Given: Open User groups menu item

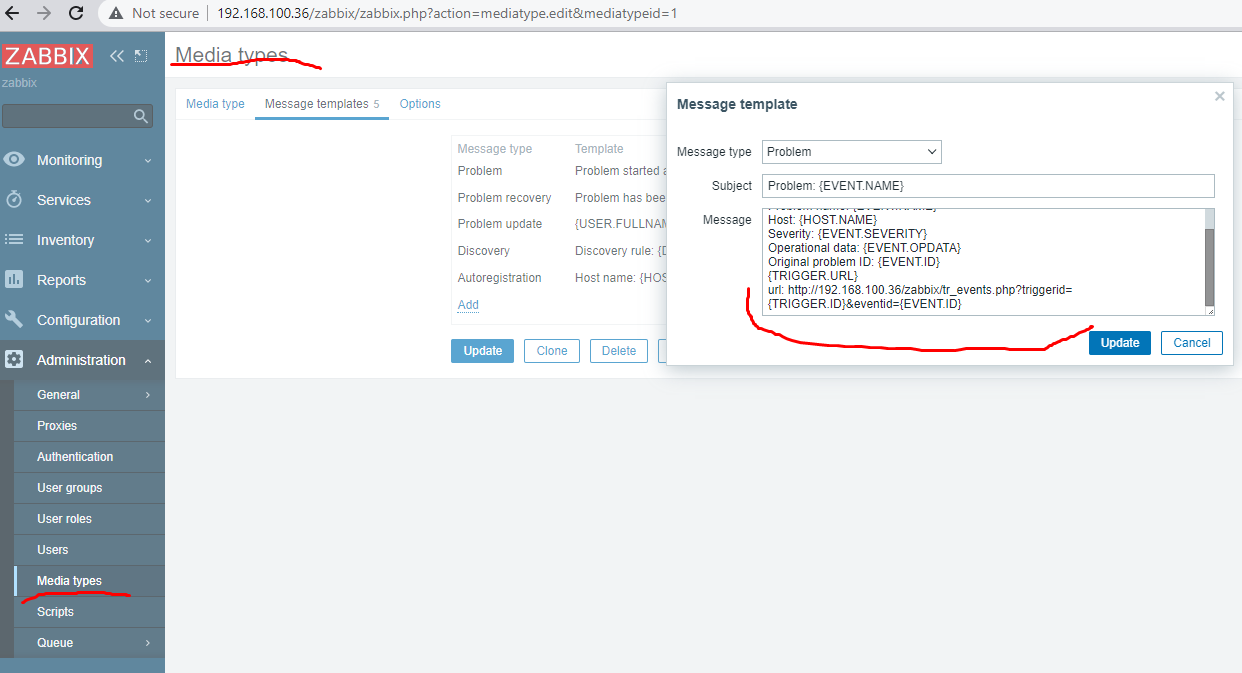Looking at the screenshot, I should (70, 488).
